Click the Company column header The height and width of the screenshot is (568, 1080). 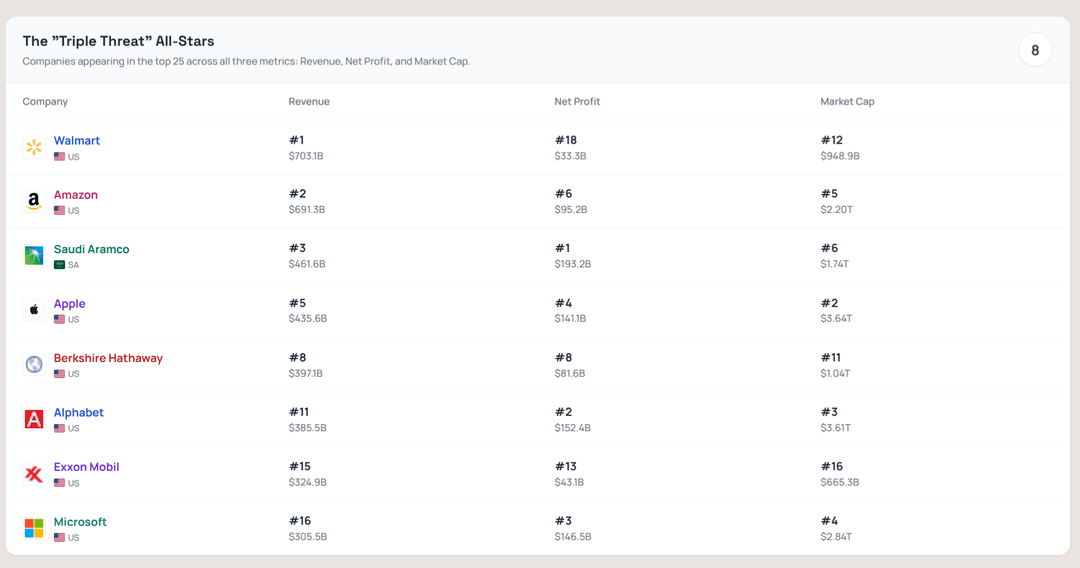[x=45, y=102]
